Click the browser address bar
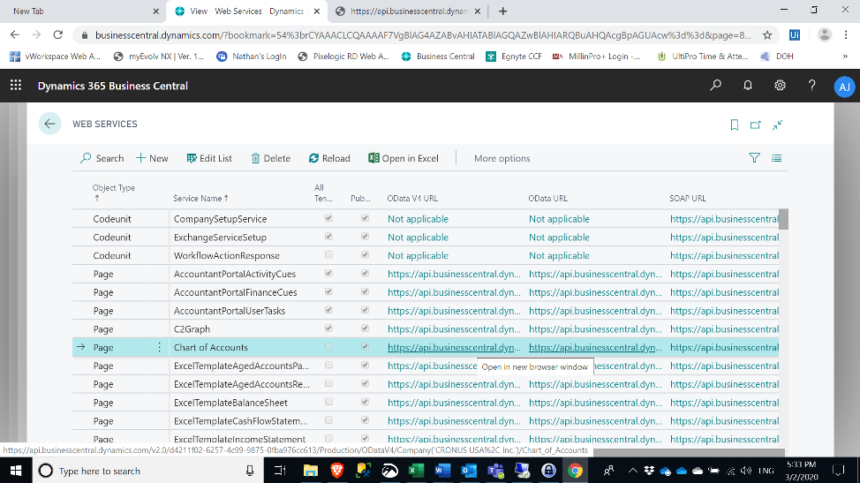Viewport: 860px width, 483px height. [422, 35]
